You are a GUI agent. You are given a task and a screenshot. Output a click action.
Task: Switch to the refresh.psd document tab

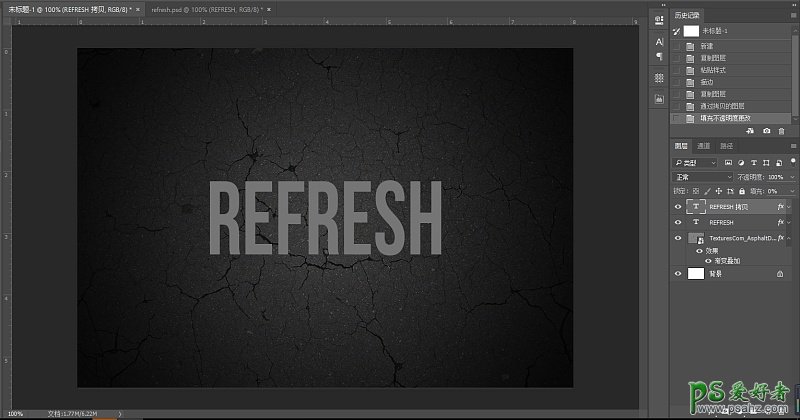coord(203,8)
